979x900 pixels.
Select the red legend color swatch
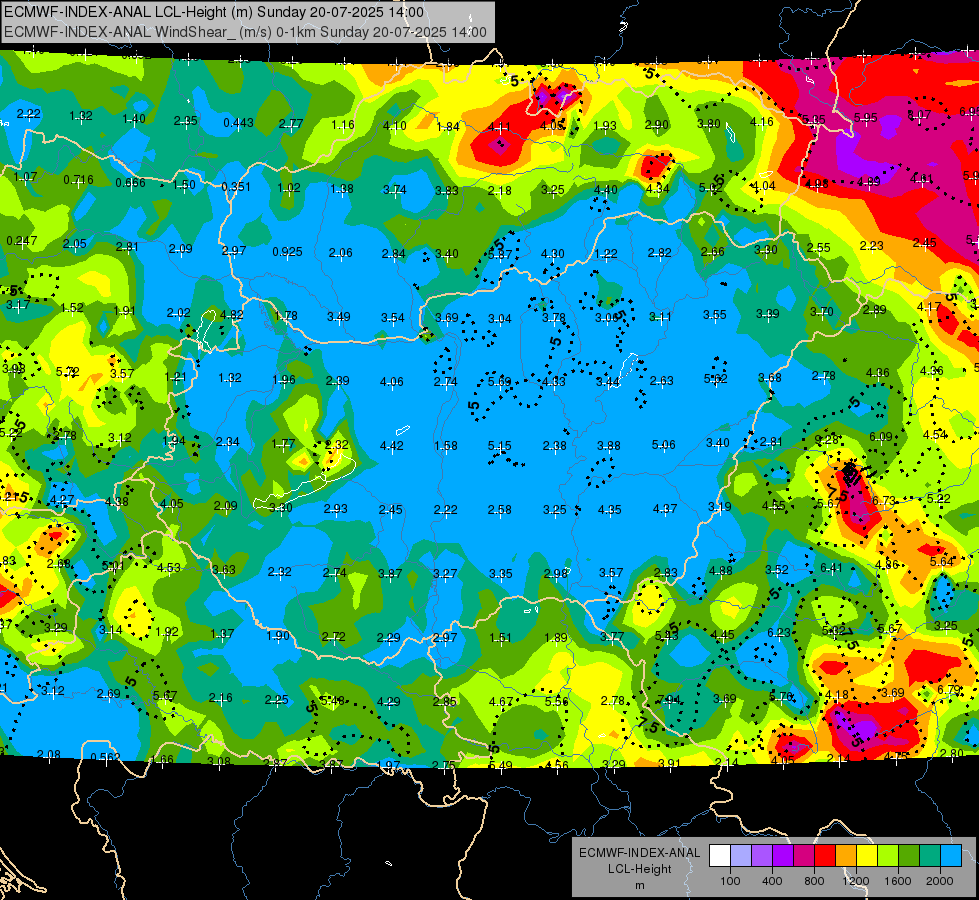pos(825,856)
